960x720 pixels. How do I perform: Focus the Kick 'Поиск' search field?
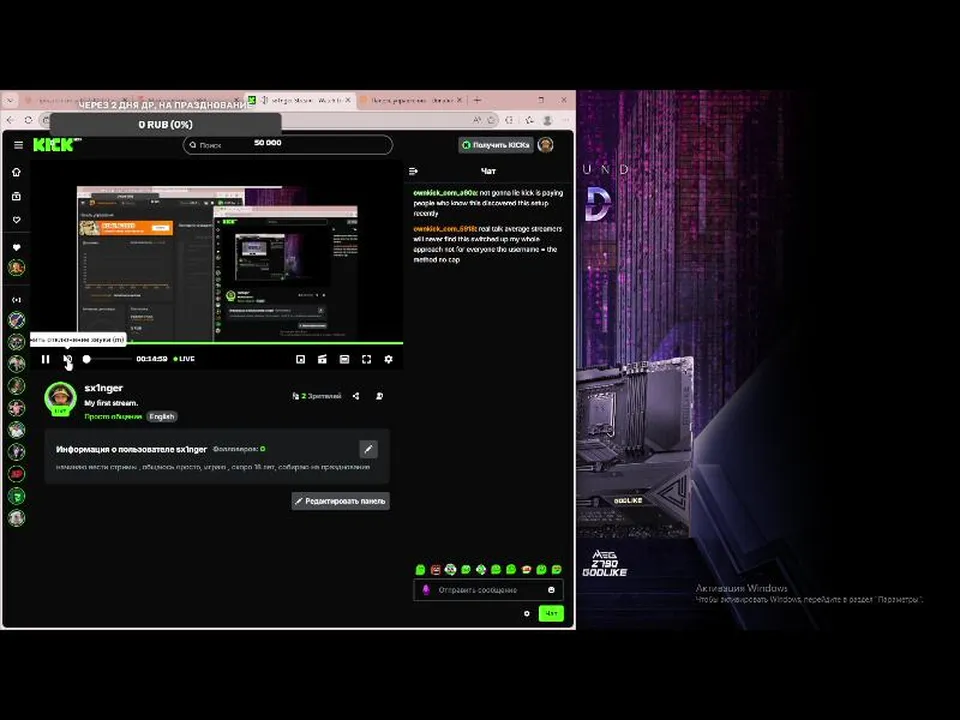pyautogui.click(x=288, y=145)
